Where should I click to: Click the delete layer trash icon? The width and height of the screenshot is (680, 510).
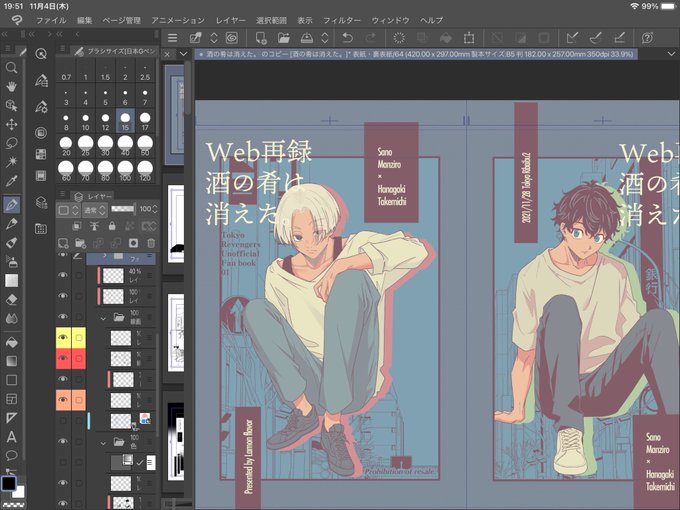150,243
